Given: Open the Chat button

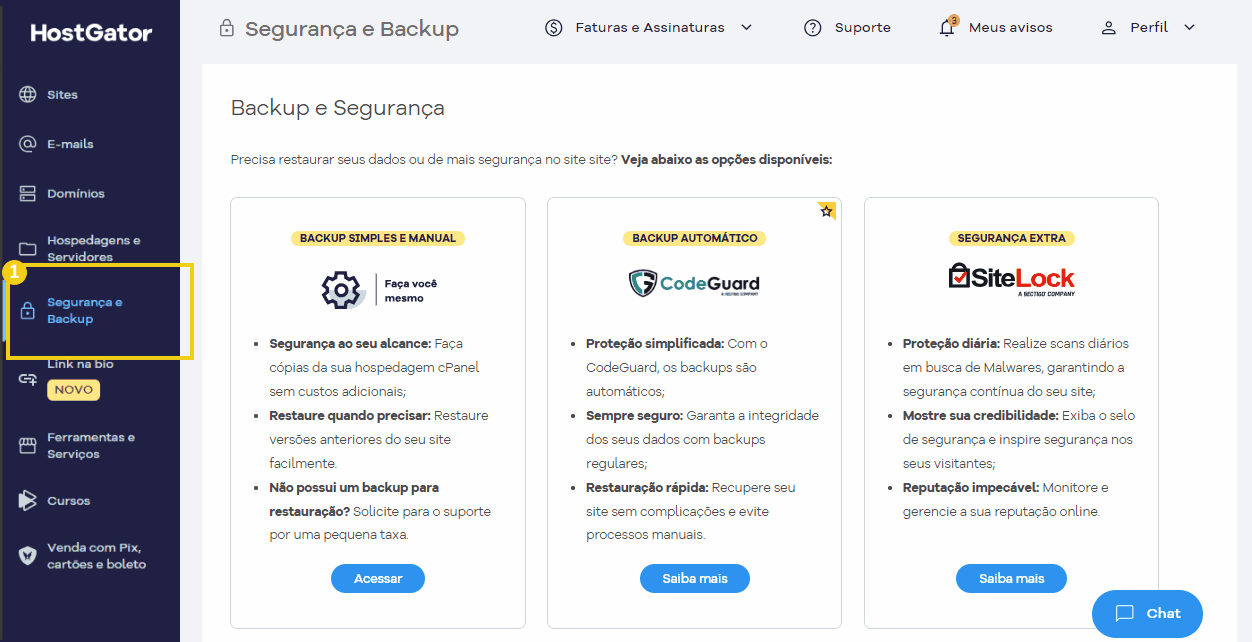Looking at the screenshot, I should point(1147,614).
